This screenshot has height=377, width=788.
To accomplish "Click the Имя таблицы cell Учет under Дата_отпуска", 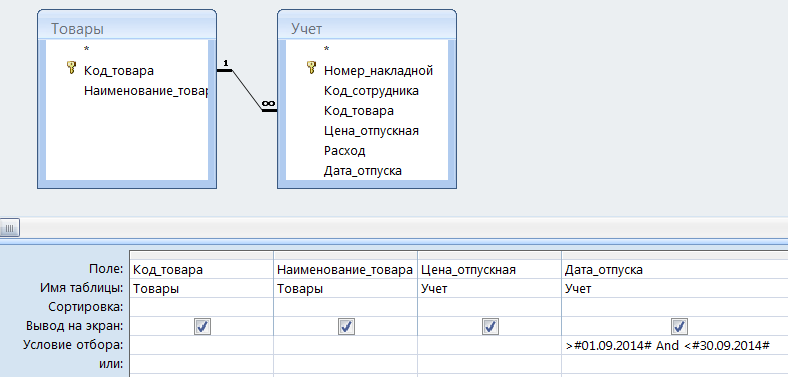I will click(x=675, y=289).
